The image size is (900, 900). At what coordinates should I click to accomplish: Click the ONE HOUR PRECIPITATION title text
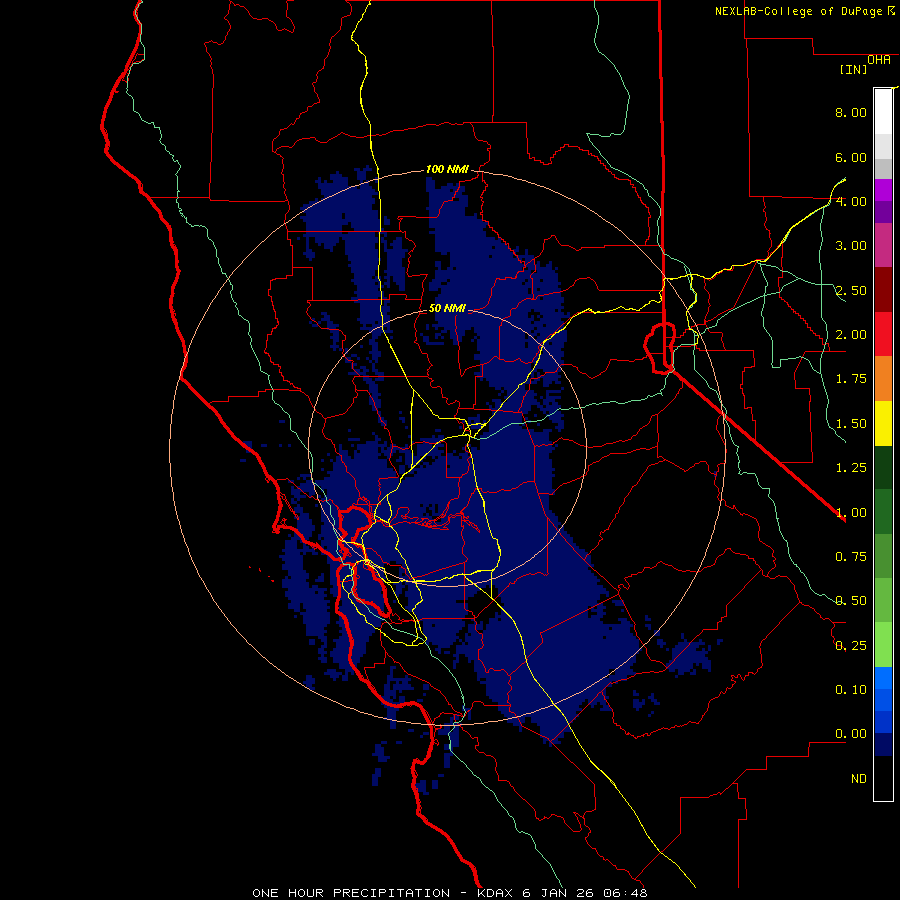(351, 893)
